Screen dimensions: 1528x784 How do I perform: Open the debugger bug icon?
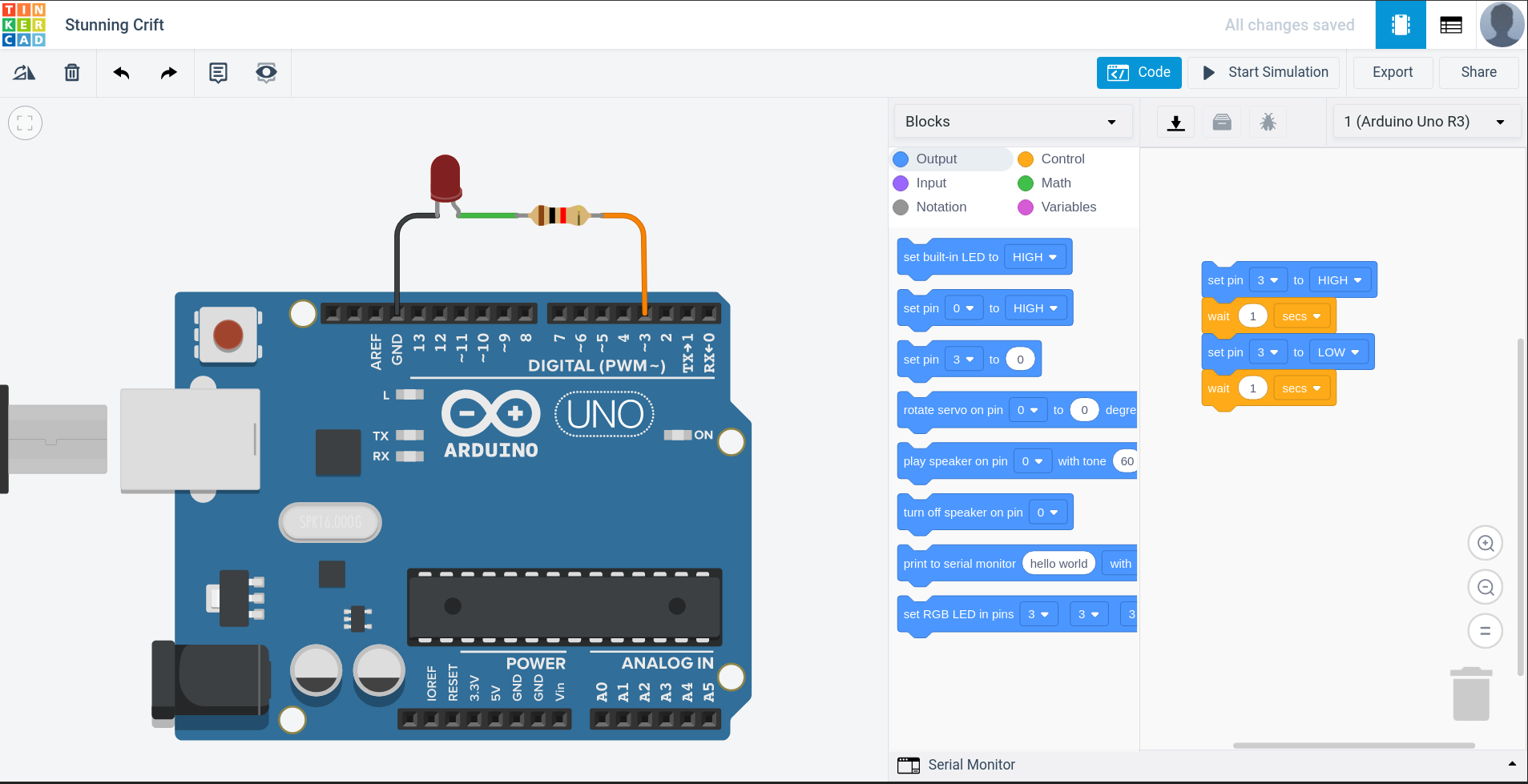point(1268,123)
